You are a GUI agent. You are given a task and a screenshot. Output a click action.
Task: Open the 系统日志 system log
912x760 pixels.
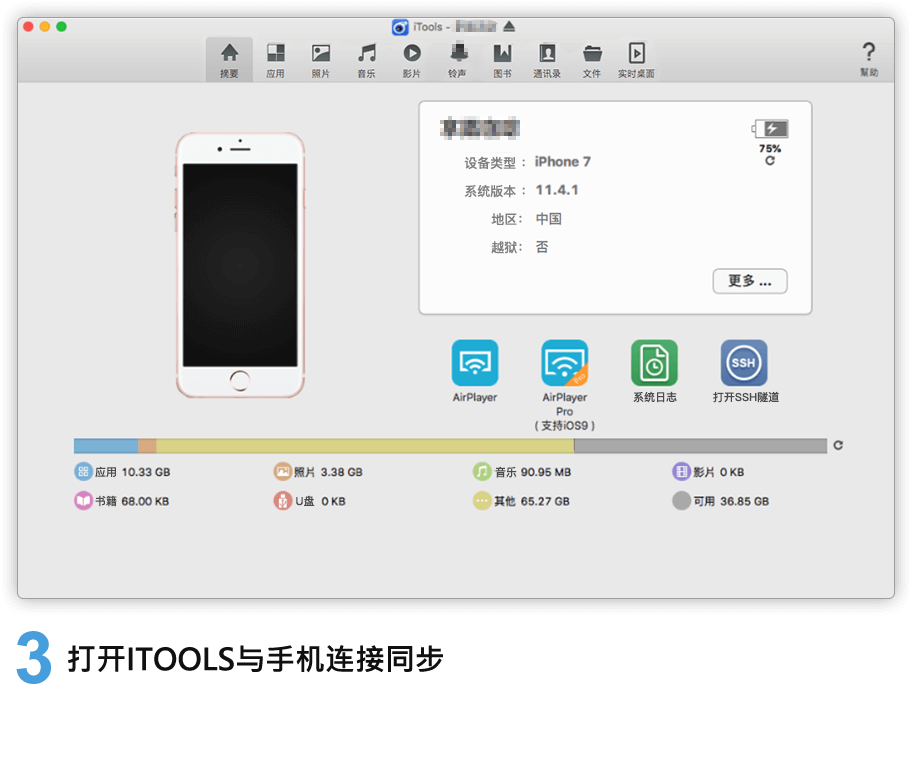(654, 363)
